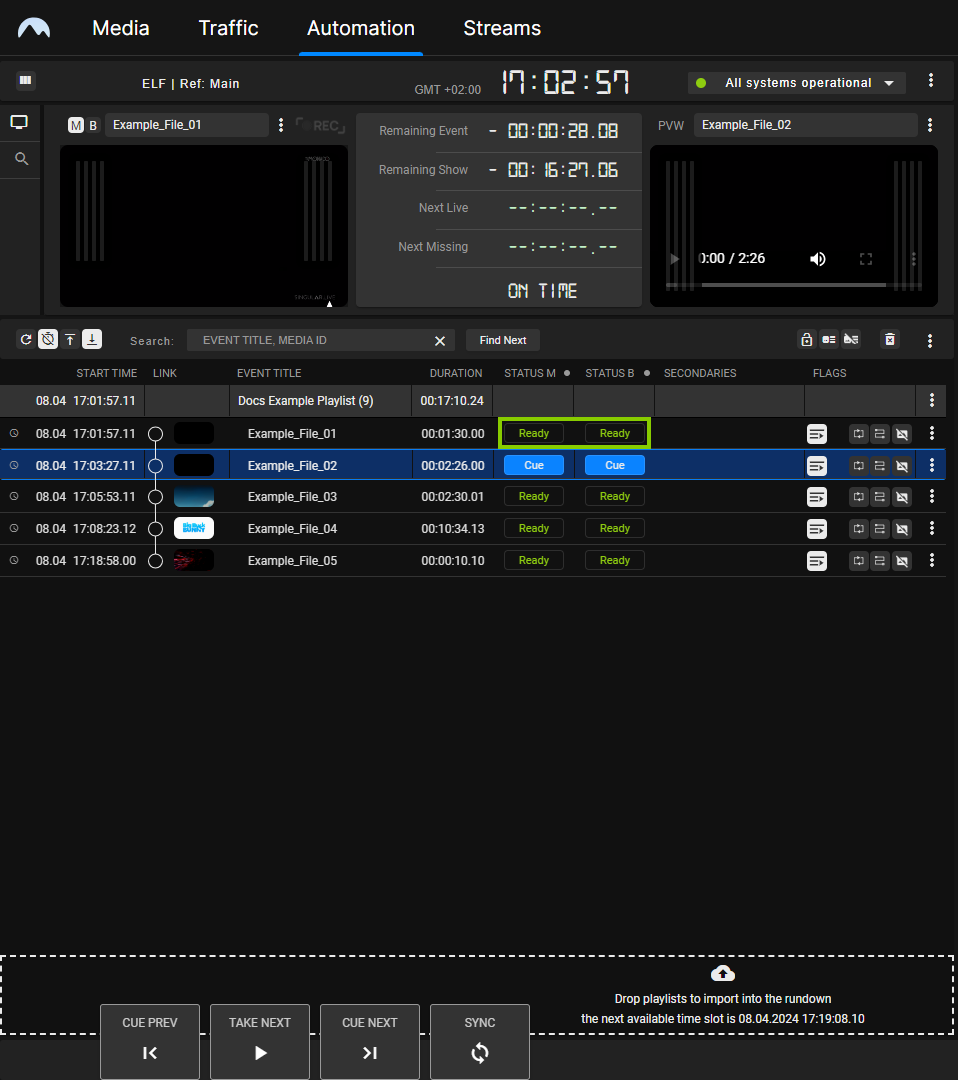Viewport: 958px width, 1080px height.
Task: Toggle the B channel button near Example_File_01 player
Action: pyautogui.click(x=93, y=125)
